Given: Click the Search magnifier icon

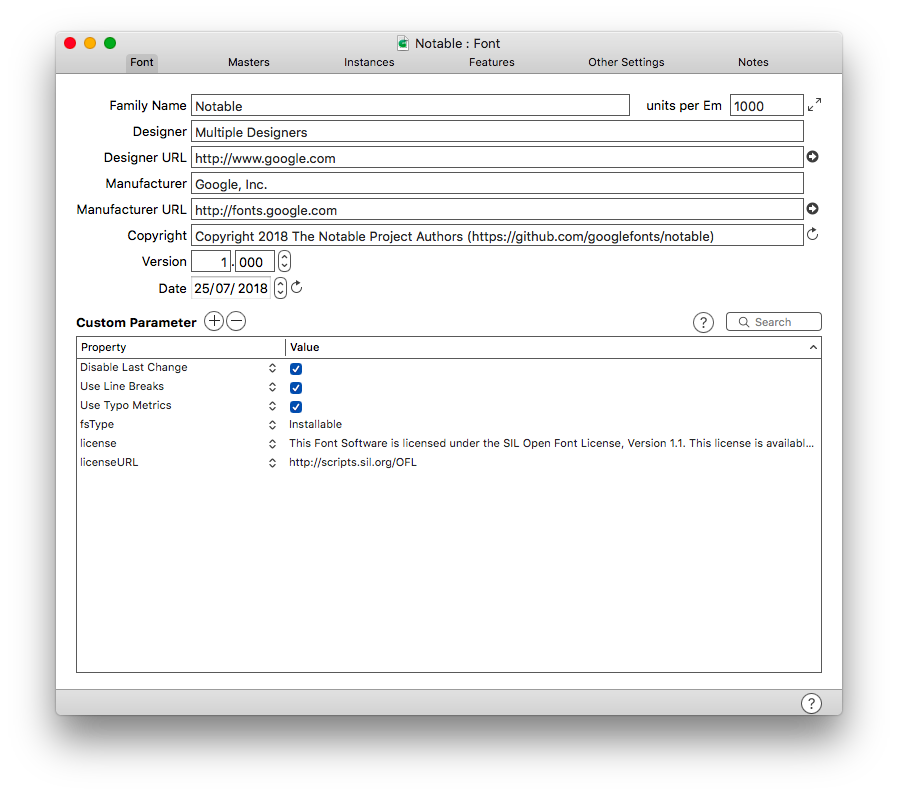Looking at the screenshot, I should 743,322.
